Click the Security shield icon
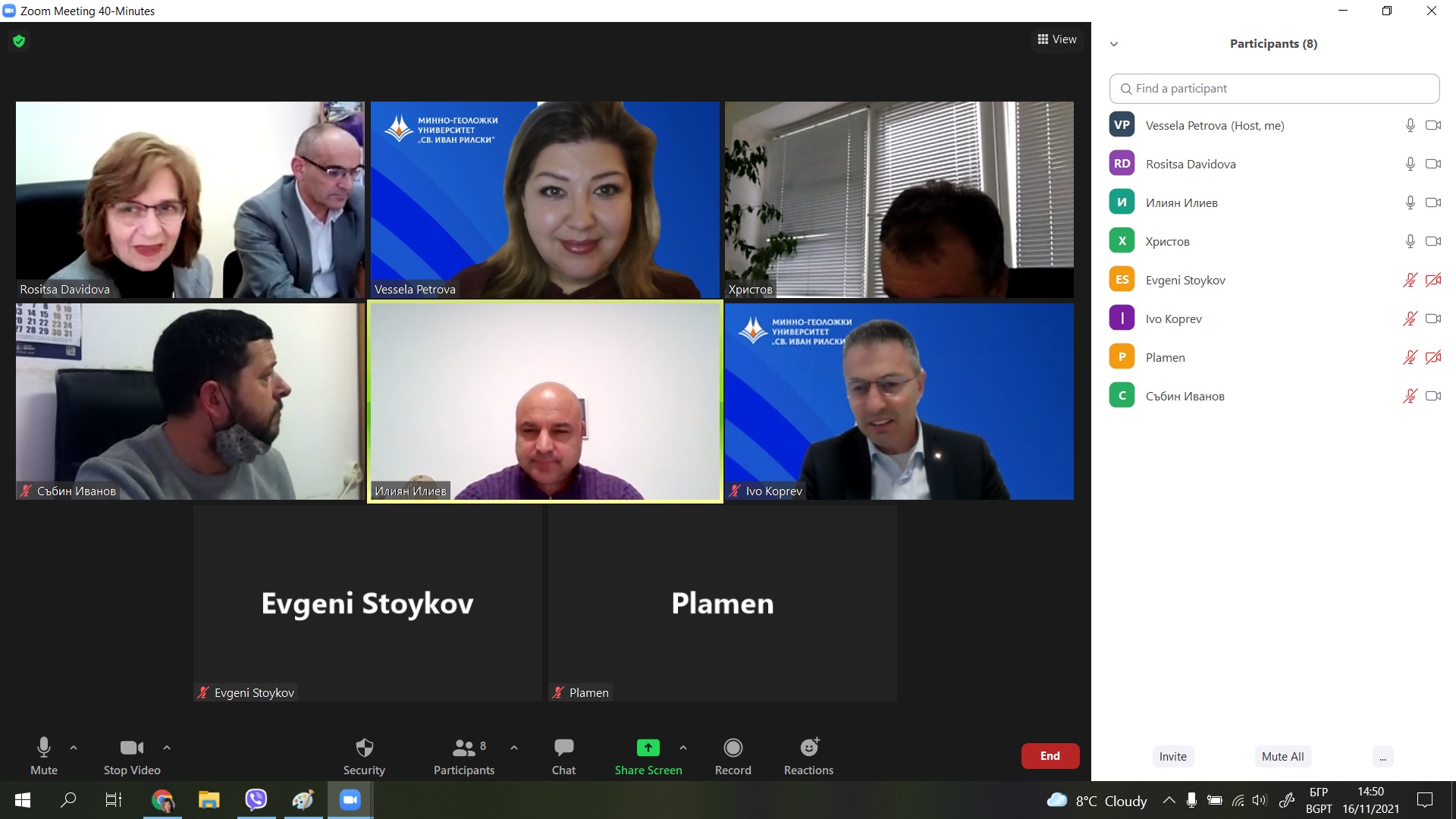The image size is (1456, 819). pos(364,748)
